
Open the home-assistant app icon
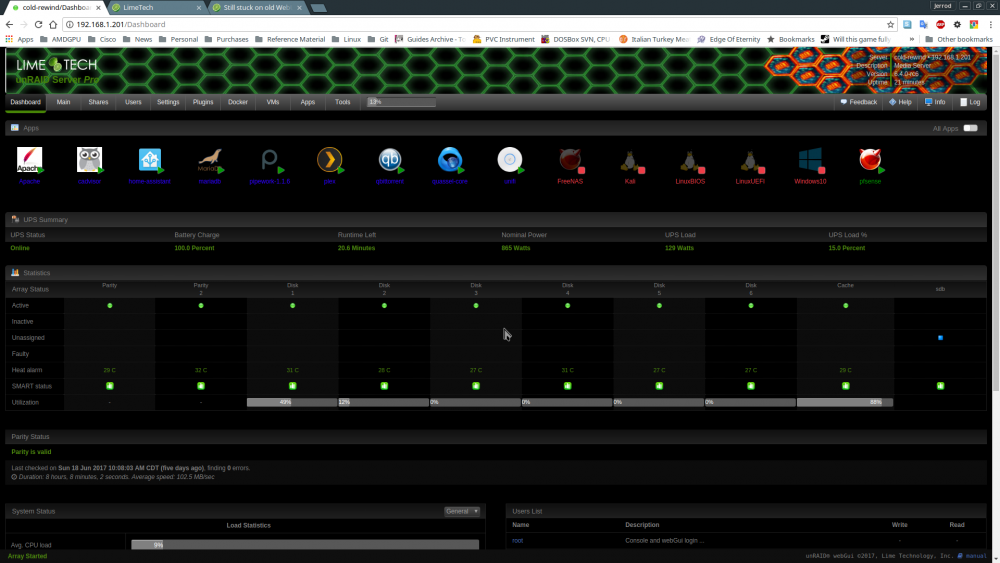(x=150, y=159)
